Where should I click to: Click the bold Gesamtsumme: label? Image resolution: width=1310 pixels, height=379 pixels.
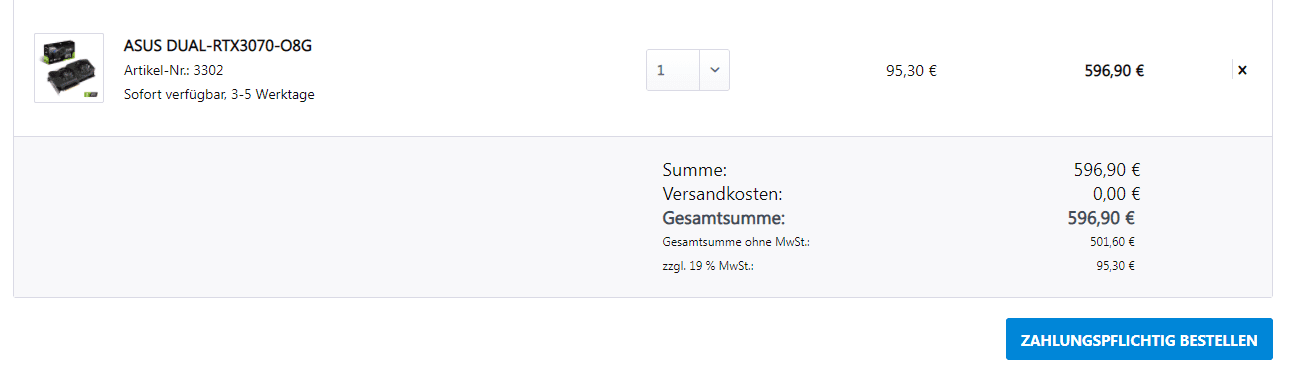coord(724,218)
